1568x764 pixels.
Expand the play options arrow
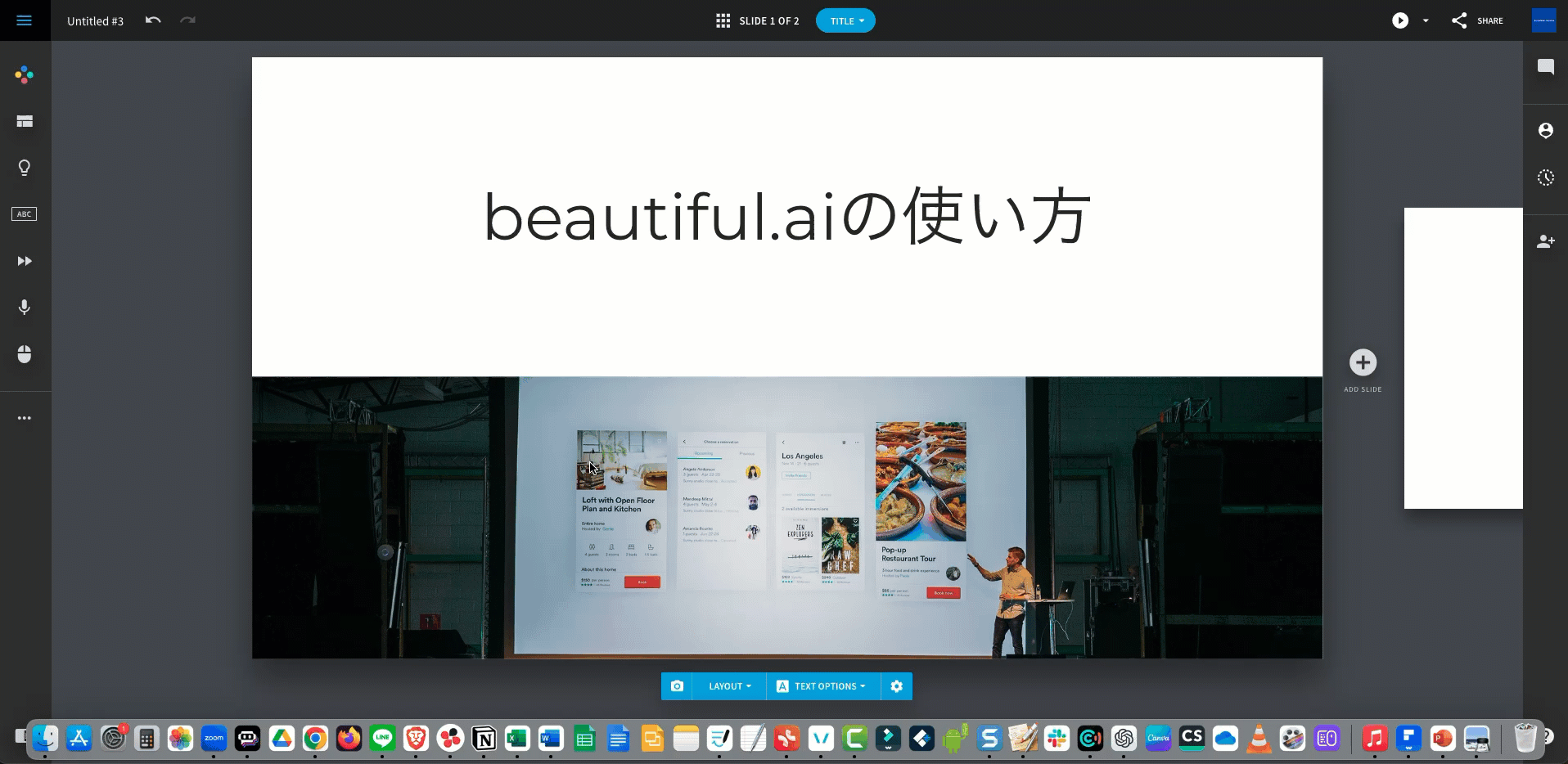click(x=1426, y=20)
